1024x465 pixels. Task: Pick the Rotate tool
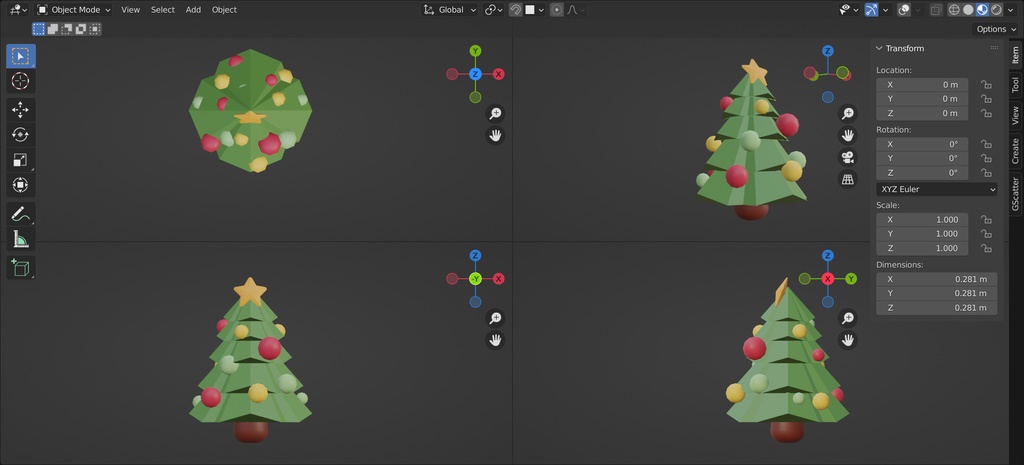pyautogui.click(x=21, y=135)
